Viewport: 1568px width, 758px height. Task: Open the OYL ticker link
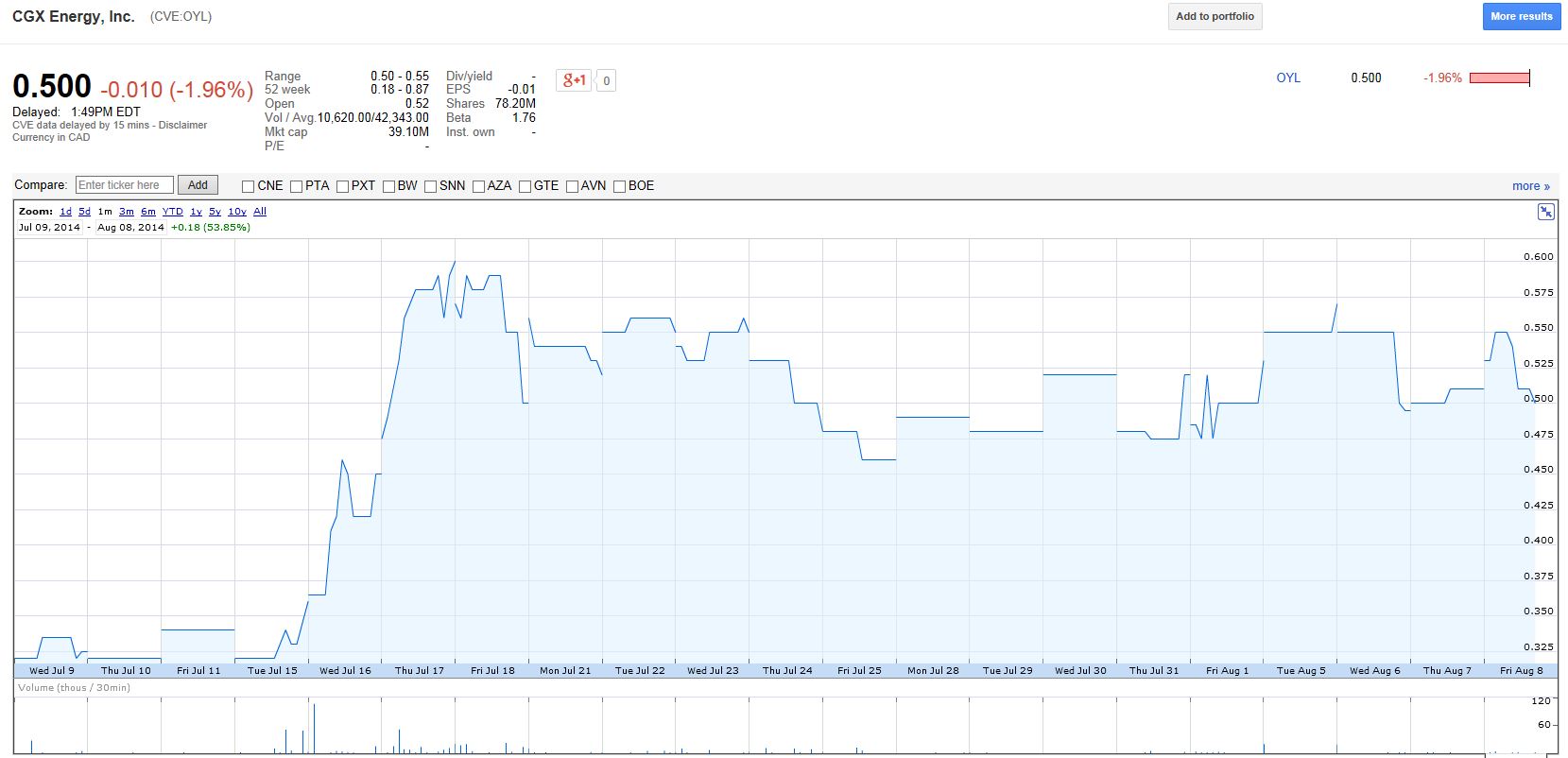[1288, 78]
